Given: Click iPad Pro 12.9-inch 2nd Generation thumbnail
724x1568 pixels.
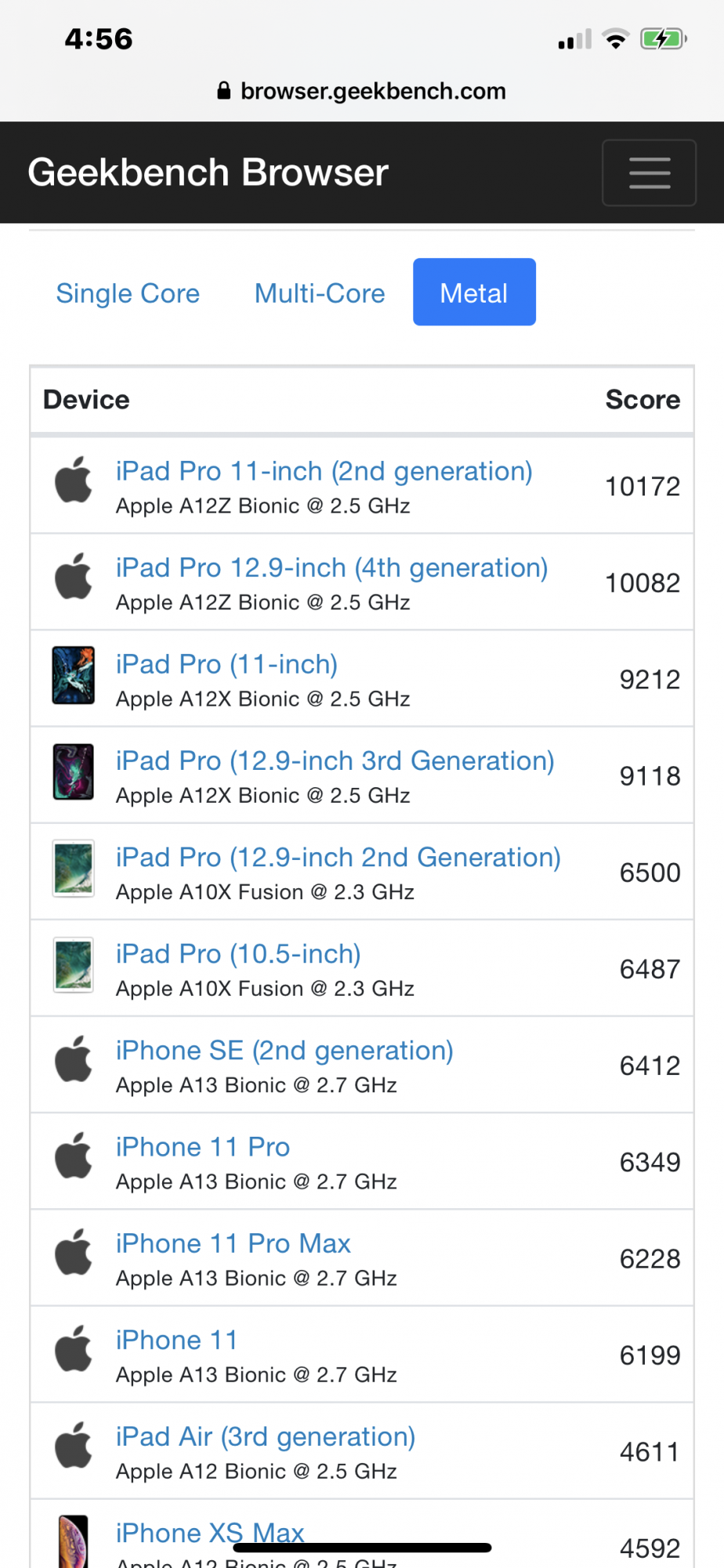Looking at the screenshot, I should (x=74, y=868).
